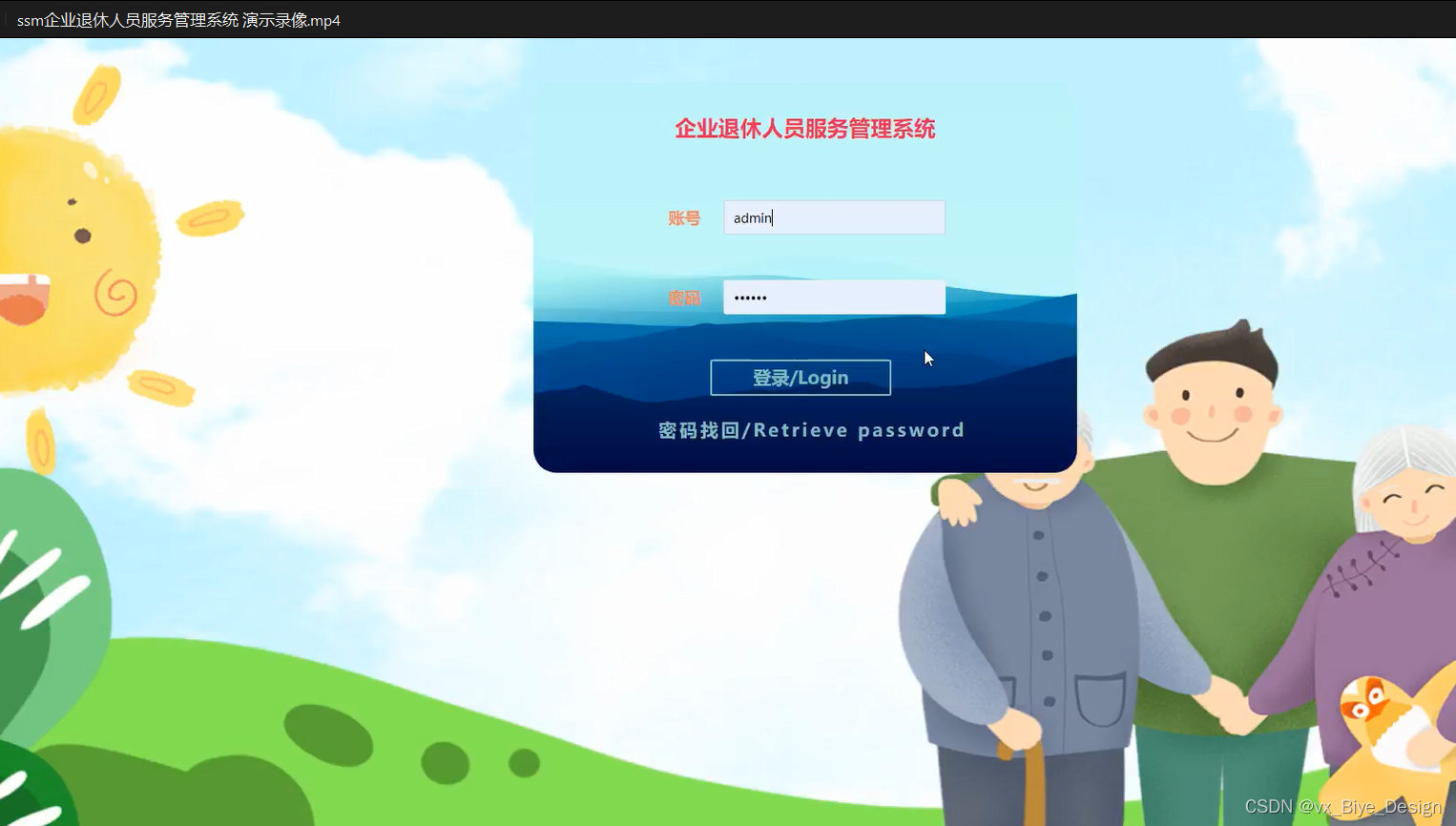Click the 账号 username input field
1456x826 pixels.
click(834, 217)
